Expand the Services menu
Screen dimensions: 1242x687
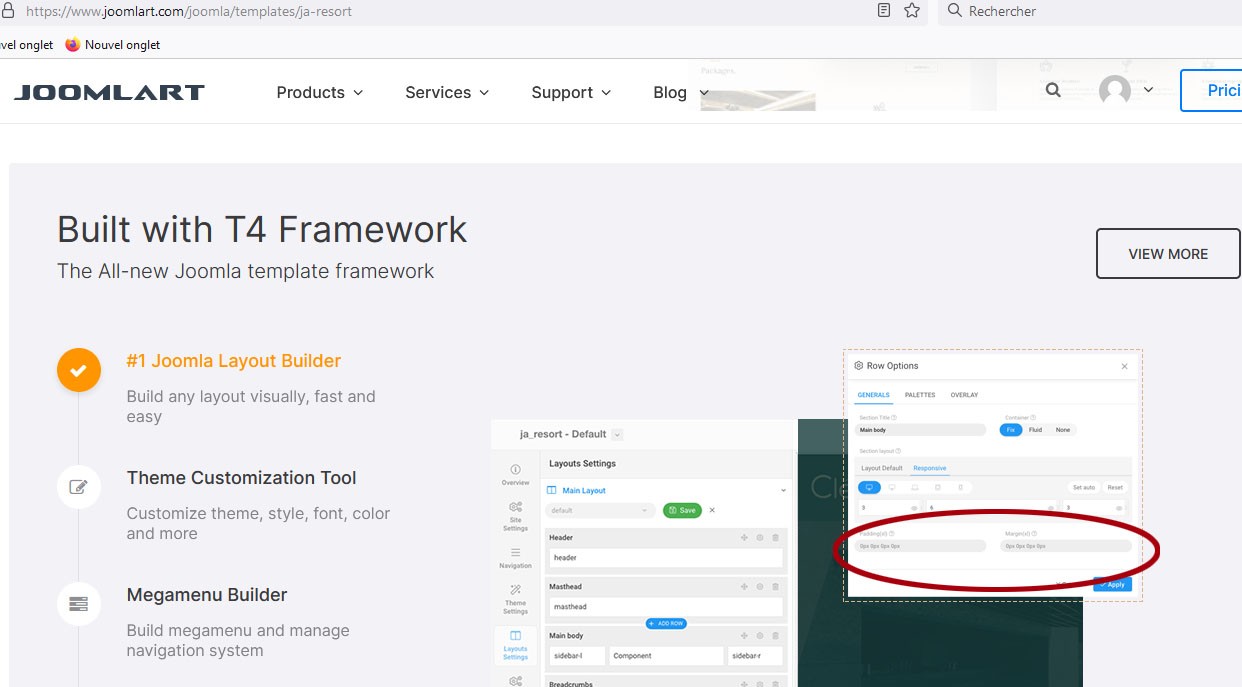pos(447,92)
